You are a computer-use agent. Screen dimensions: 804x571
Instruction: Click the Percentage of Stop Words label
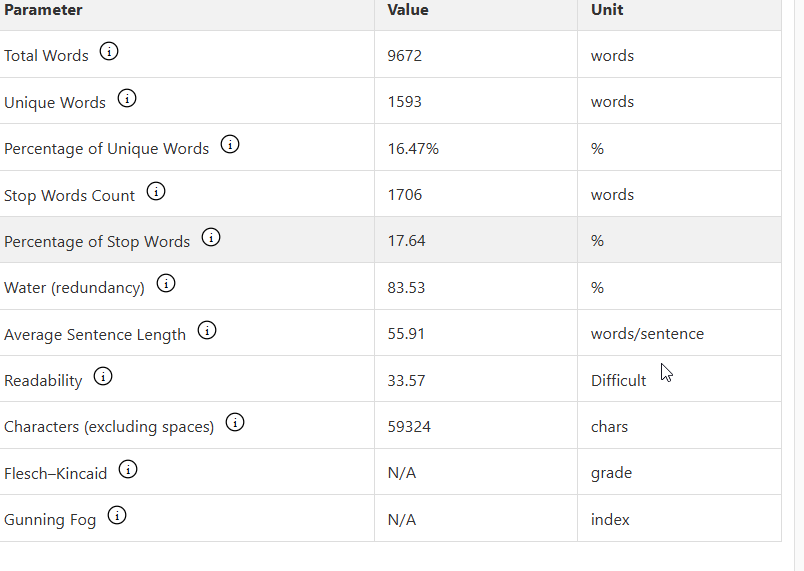click(97, 241)
